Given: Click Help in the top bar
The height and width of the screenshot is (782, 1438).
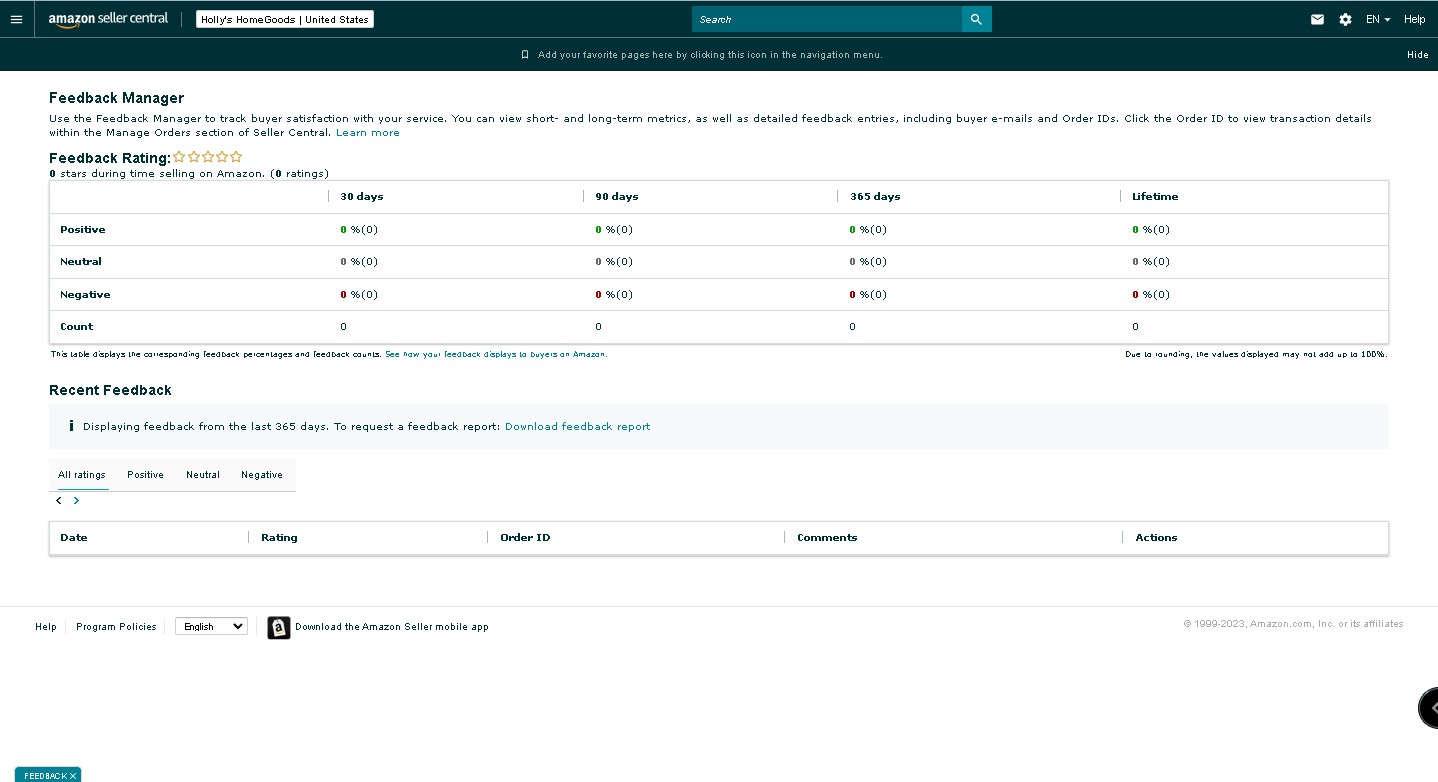Looking at the screenshot, I should click(1414, 19).
